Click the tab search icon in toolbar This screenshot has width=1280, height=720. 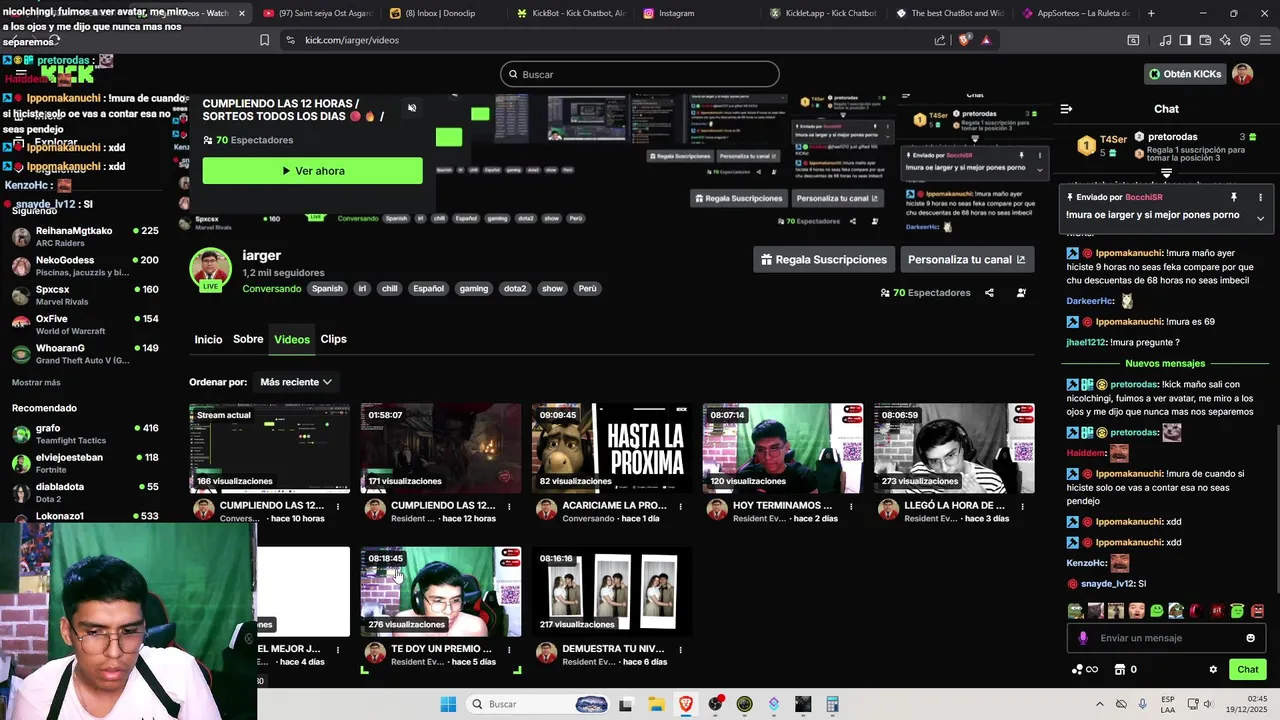[1133, 40]
